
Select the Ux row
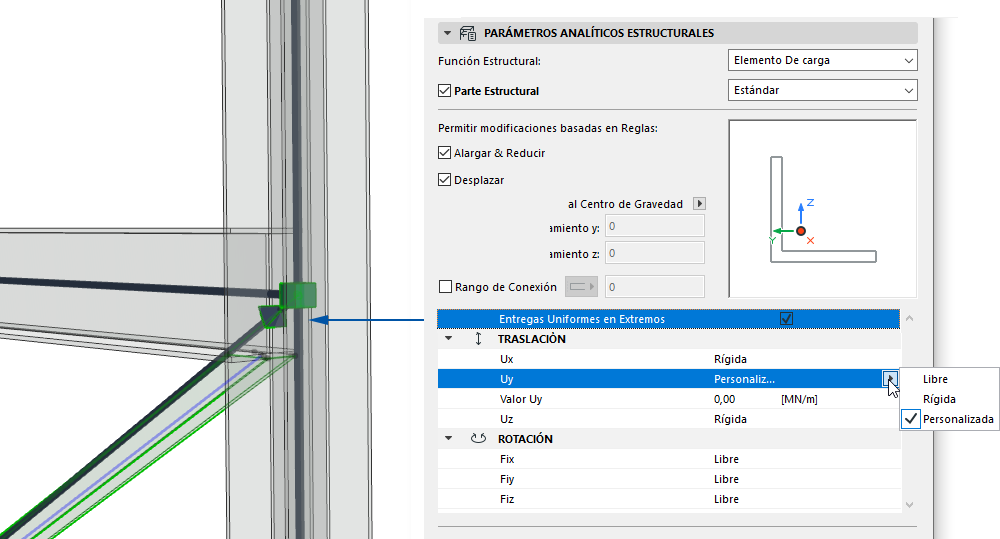pos(668,359)
